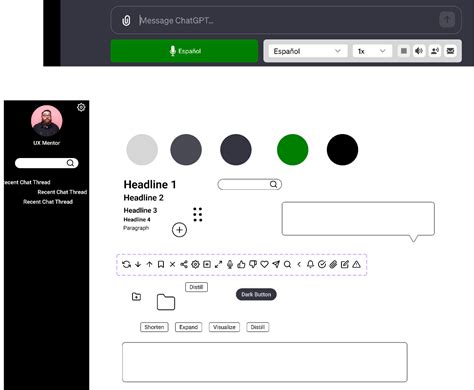474x390 pixels.
Task: Click the heart favorite icon
Action: point(264,265)
